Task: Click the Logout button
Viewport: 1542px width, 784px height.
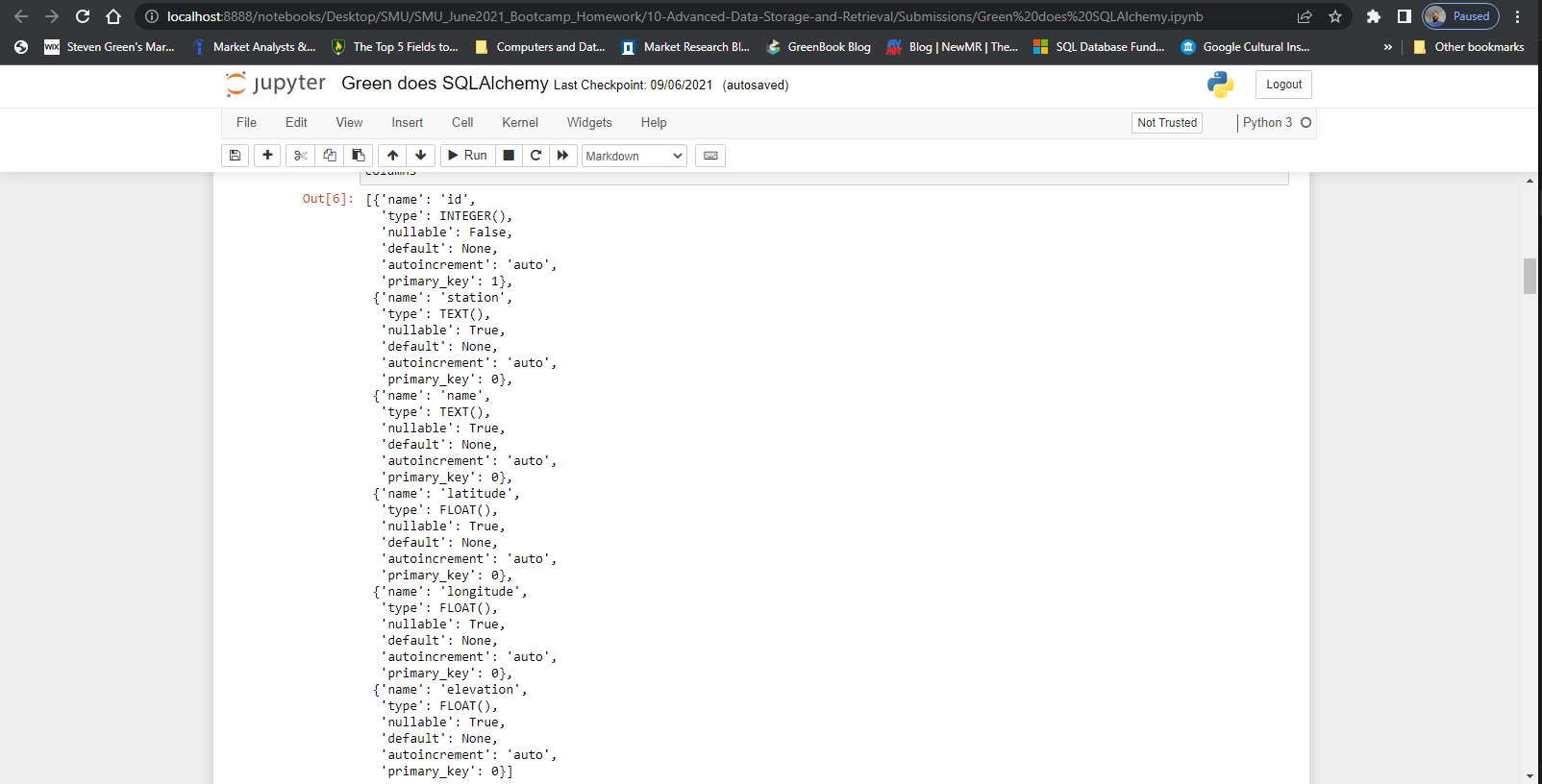Action: pos(1283,85)
